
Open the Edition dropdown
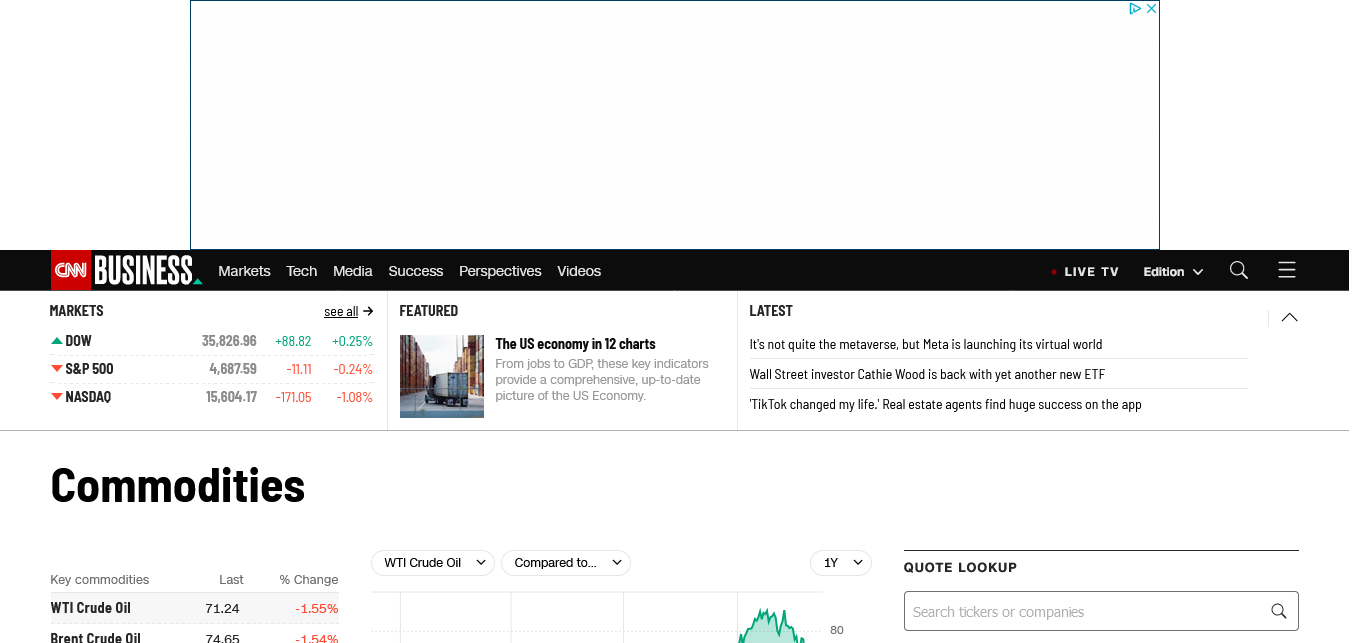pos(1172,272)
